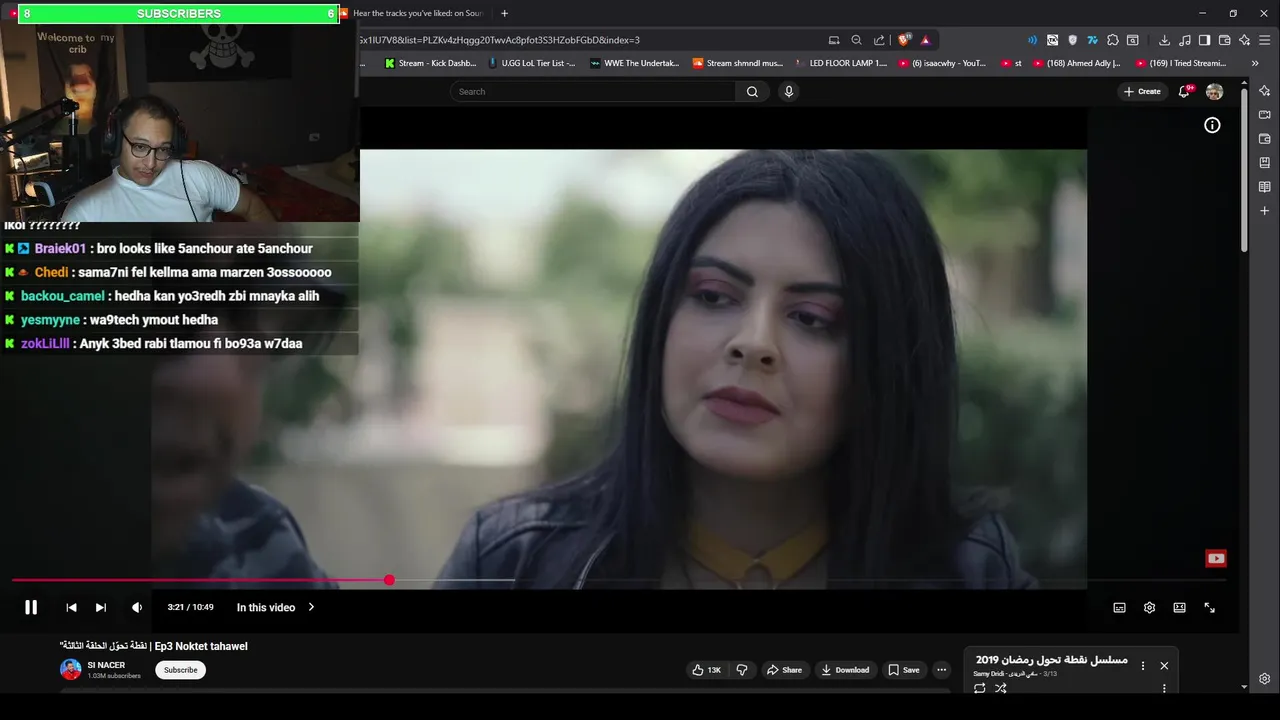Open '(6) isaacwhy - YouT...' bookmark
This screenshot has width=1280, height=720.
tap(942, 63)
